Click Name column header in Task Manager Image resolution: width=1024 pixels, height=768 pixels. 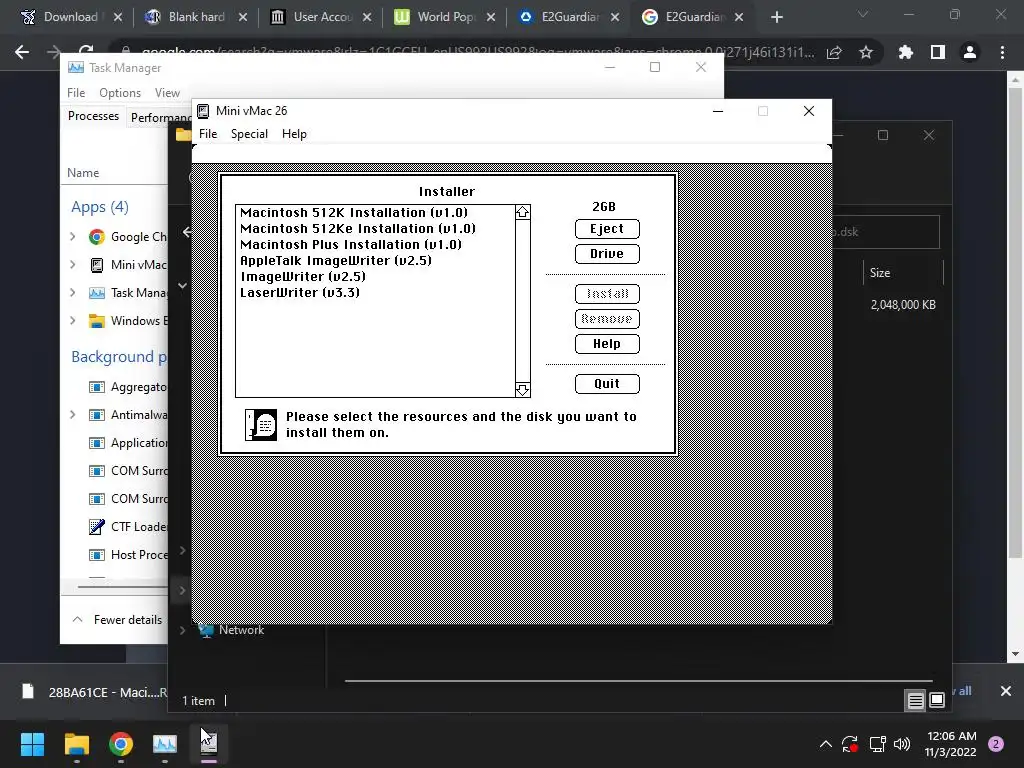tap(83, 172)
